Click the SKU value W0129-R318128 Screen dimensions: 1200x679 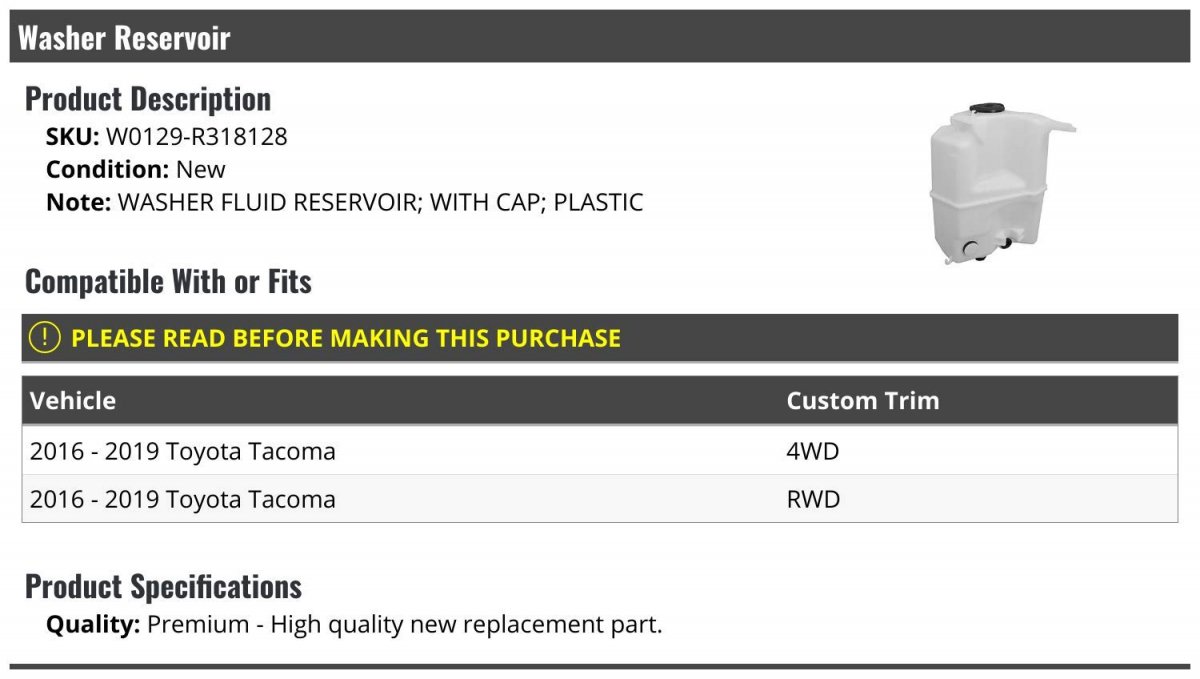(x=196, y=137)
